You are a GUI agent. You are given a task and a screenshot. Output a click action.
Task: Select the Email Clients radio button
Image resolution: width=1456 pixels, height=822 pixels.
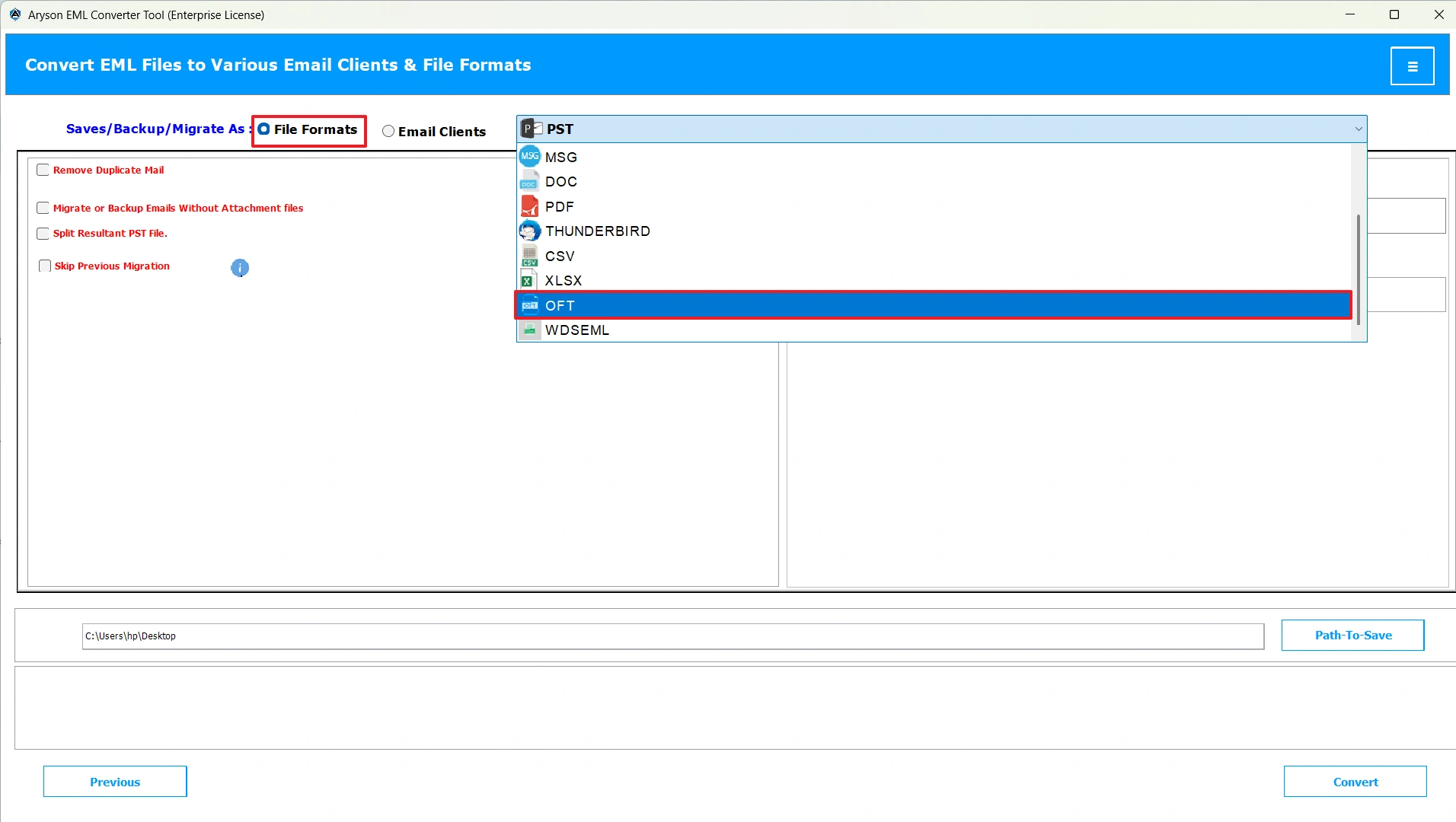389,131
